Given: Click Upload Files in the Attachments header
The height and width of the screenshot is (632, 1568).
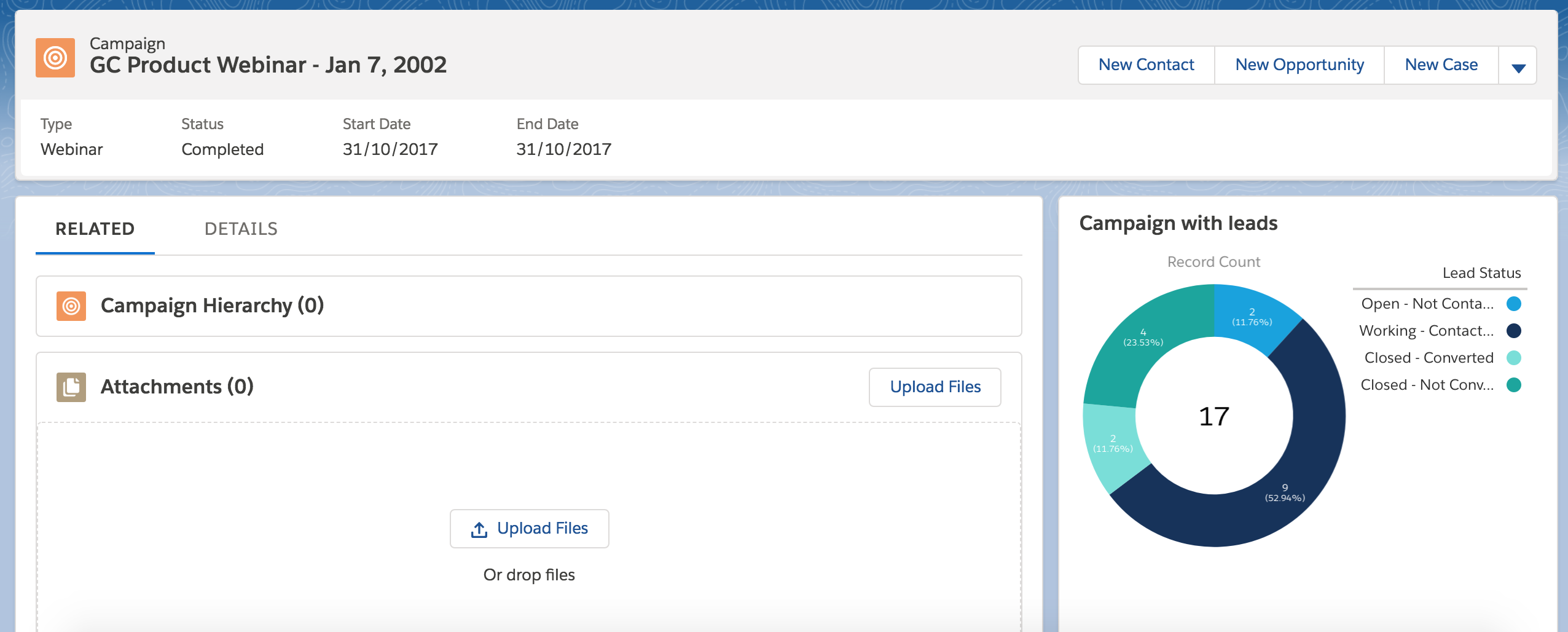Looking at the screenshot, I should (x=935, y=386).
